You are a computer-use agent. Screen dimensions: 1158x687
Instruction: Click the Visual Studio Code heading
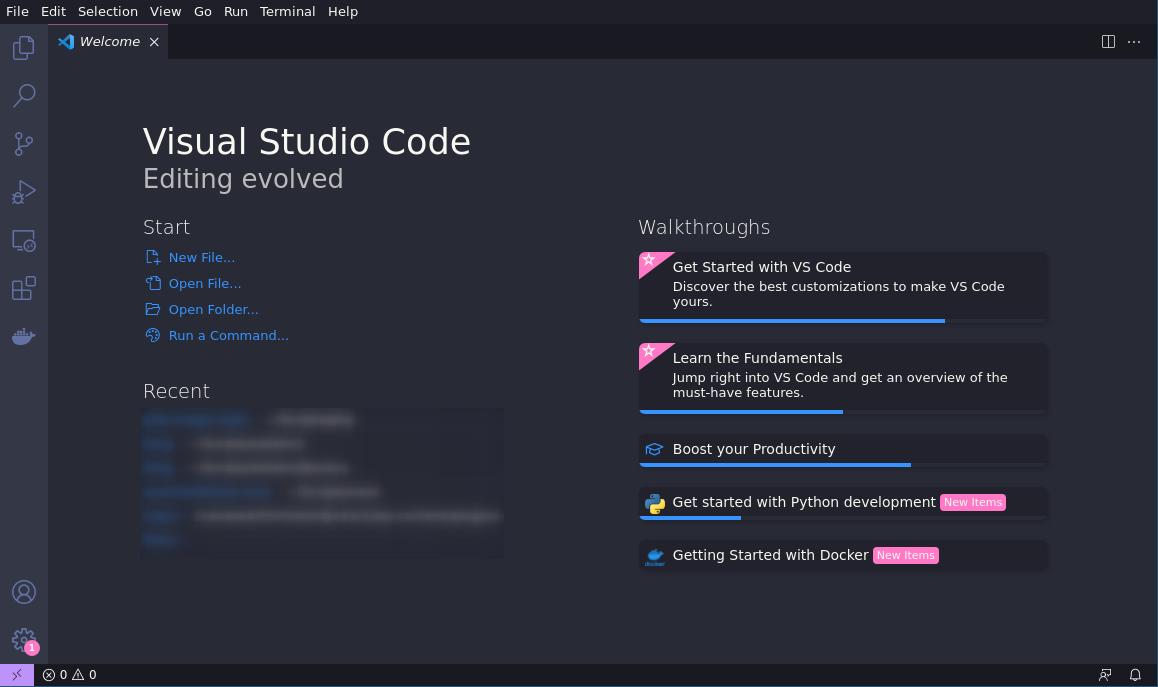306,141
